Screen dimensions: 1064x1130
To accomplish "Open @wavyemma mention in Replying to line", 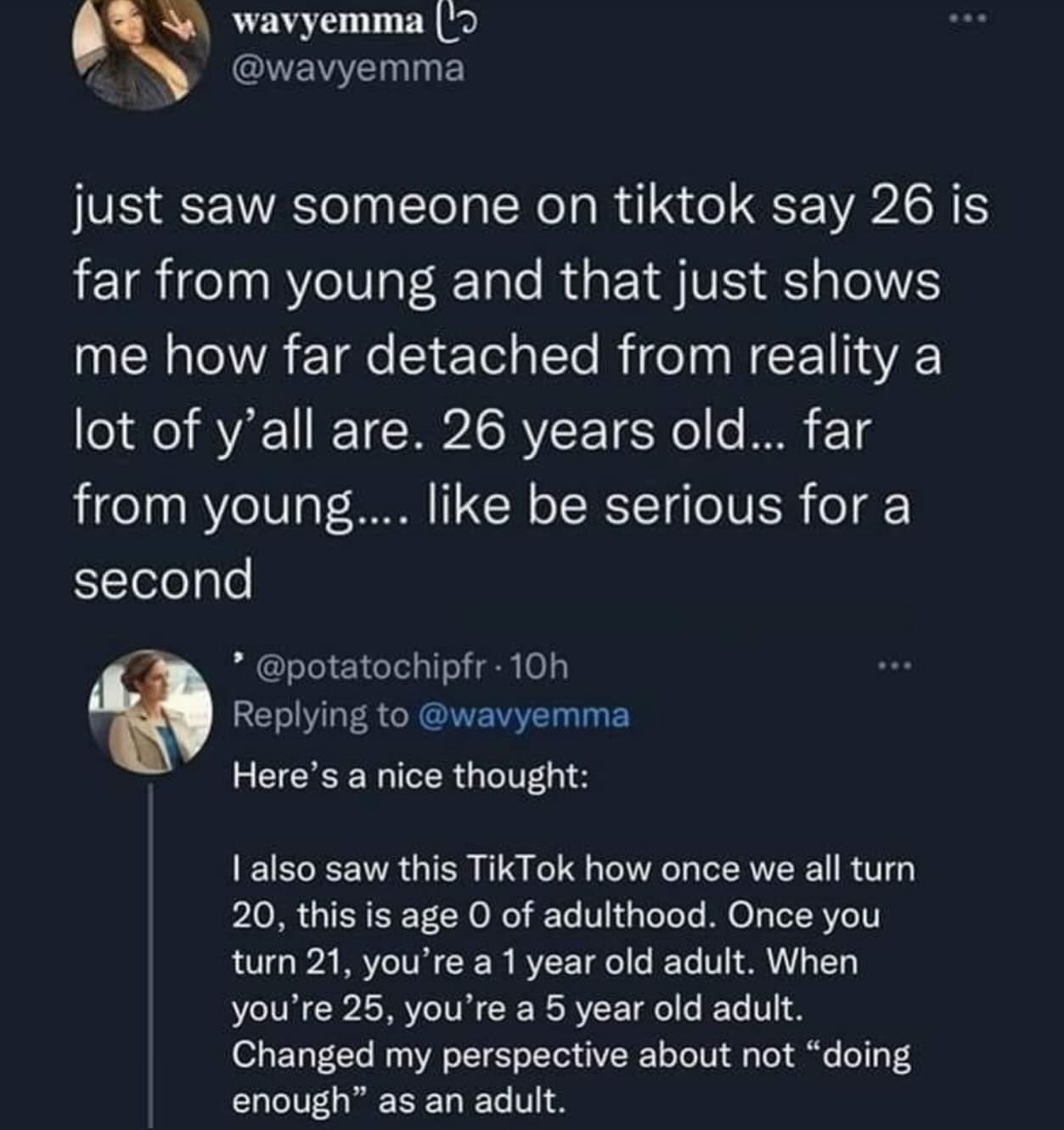I will 524,716.
